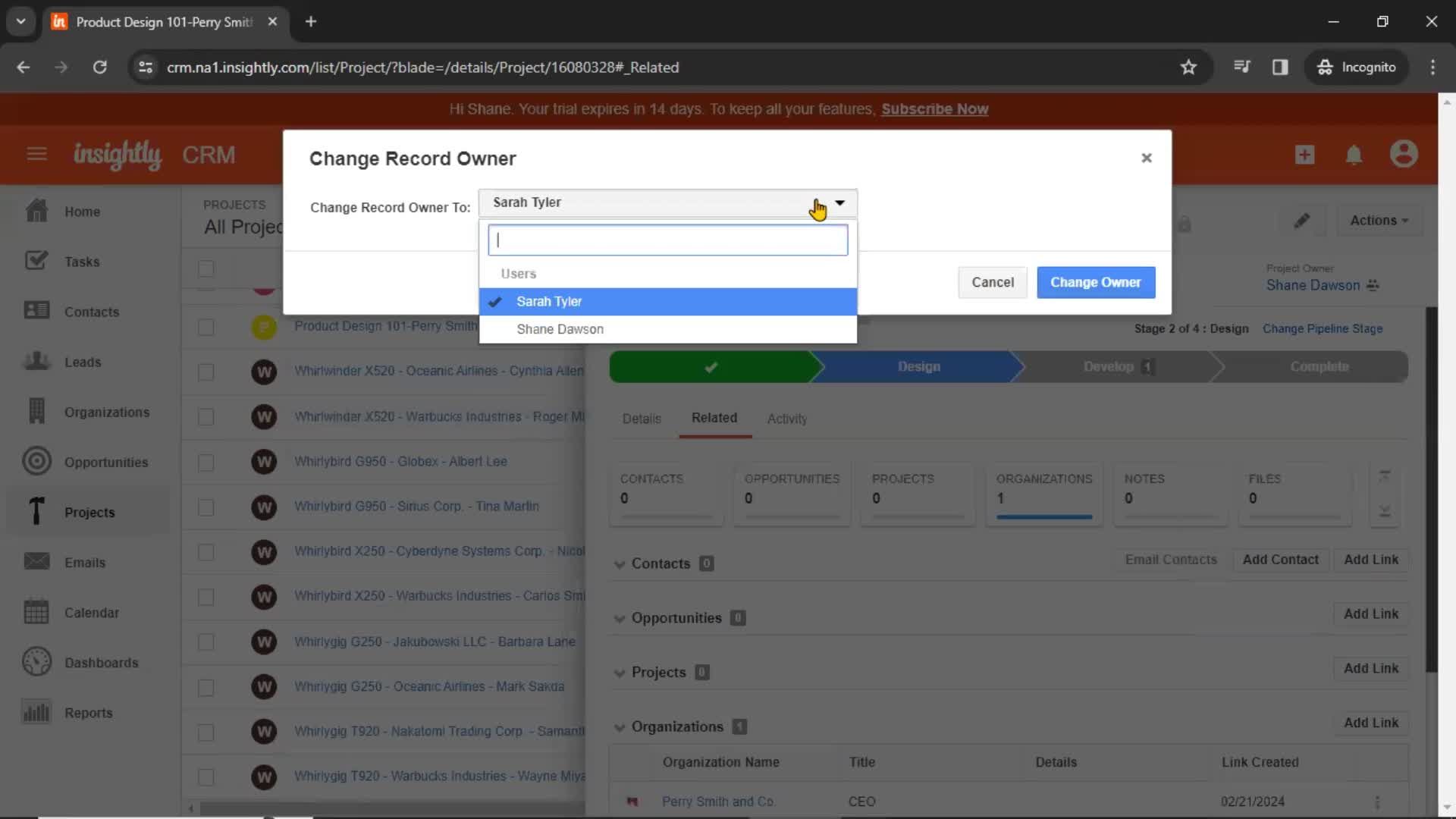Screen dimensions: 1456x819
Task: Click the search input field
Action: [x=668, y=239]
